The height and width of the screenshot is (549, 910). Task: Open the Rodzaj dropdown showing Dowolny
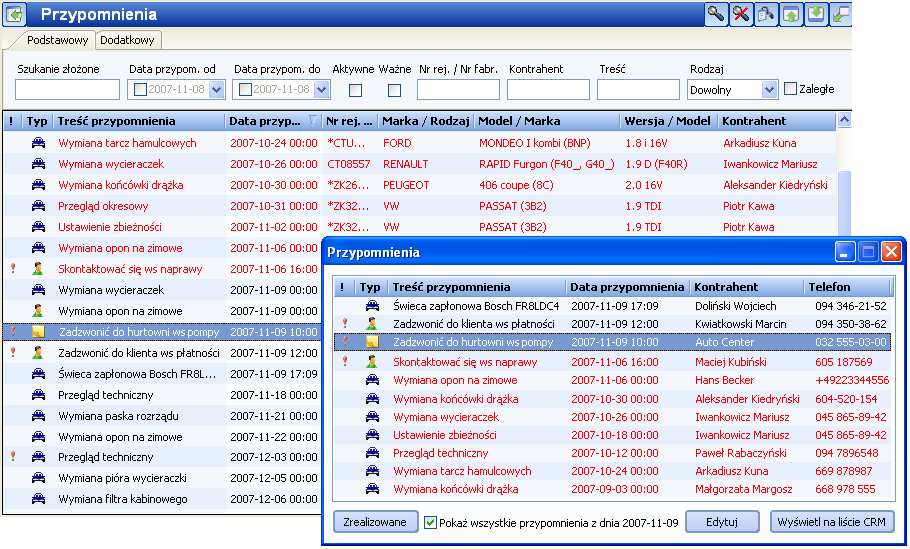click(x=732, y=90)
